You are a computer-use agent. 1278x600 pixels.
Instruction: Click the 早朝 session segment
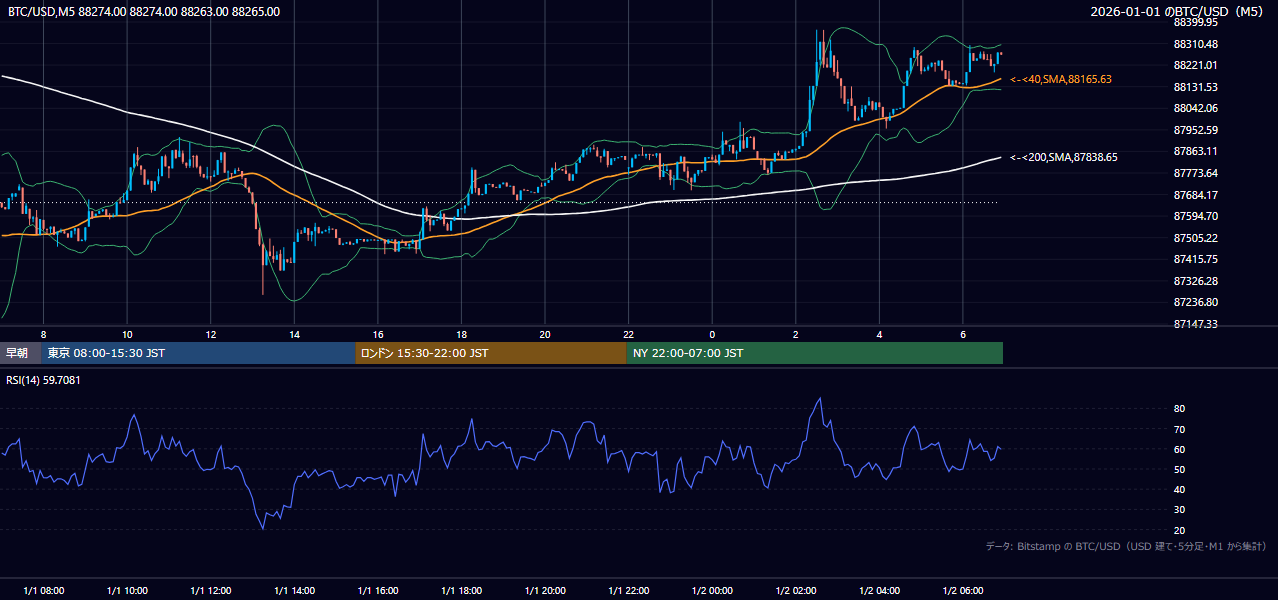pyautogui.click(x=21, y=353)
